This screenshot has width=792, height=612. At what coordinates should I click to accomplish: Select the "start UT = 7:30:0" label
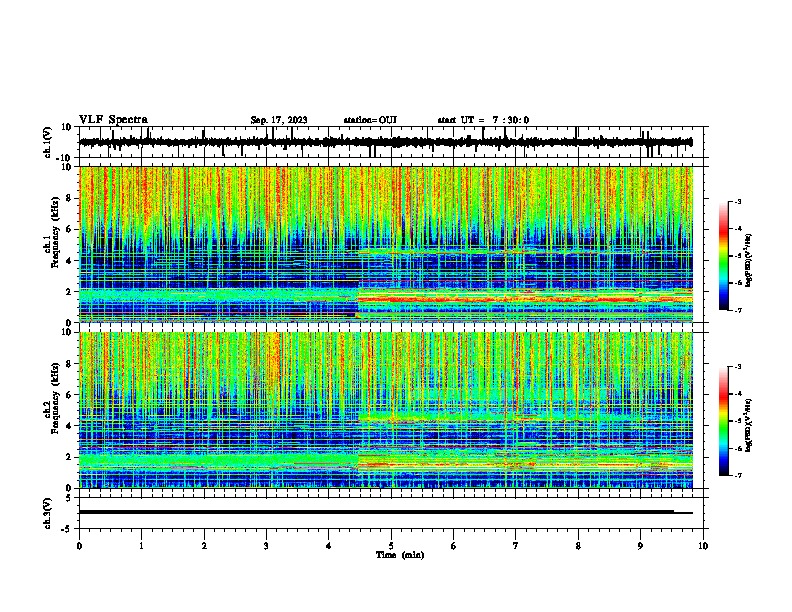tap(483, 120)
